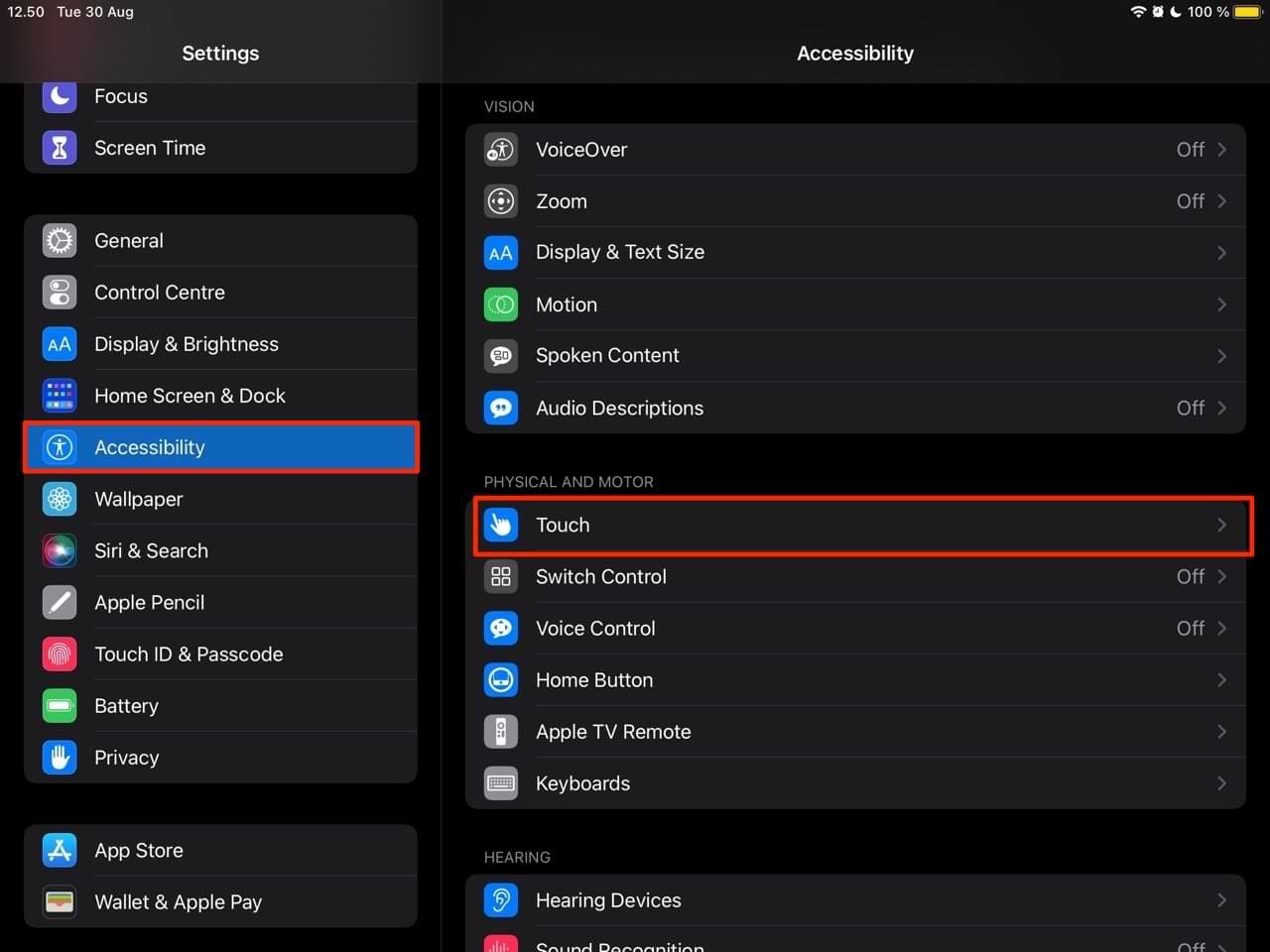This screenshot has height=952, width=1270.
Task: Open Touch row chevron
Action: (x=1222, y=525)
